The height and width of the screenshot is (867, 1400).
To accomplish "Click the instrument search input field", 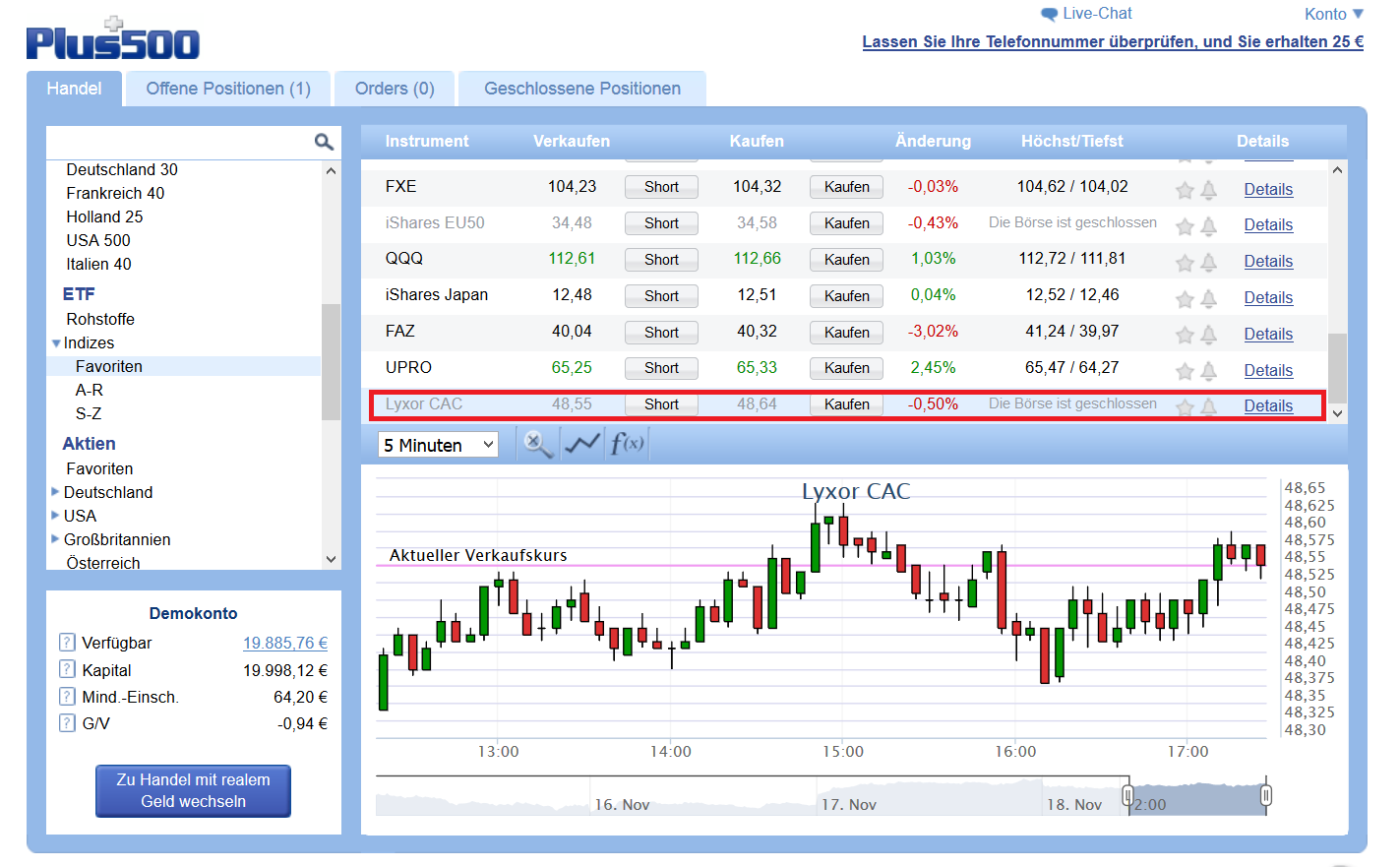I will tap(180, 142).
